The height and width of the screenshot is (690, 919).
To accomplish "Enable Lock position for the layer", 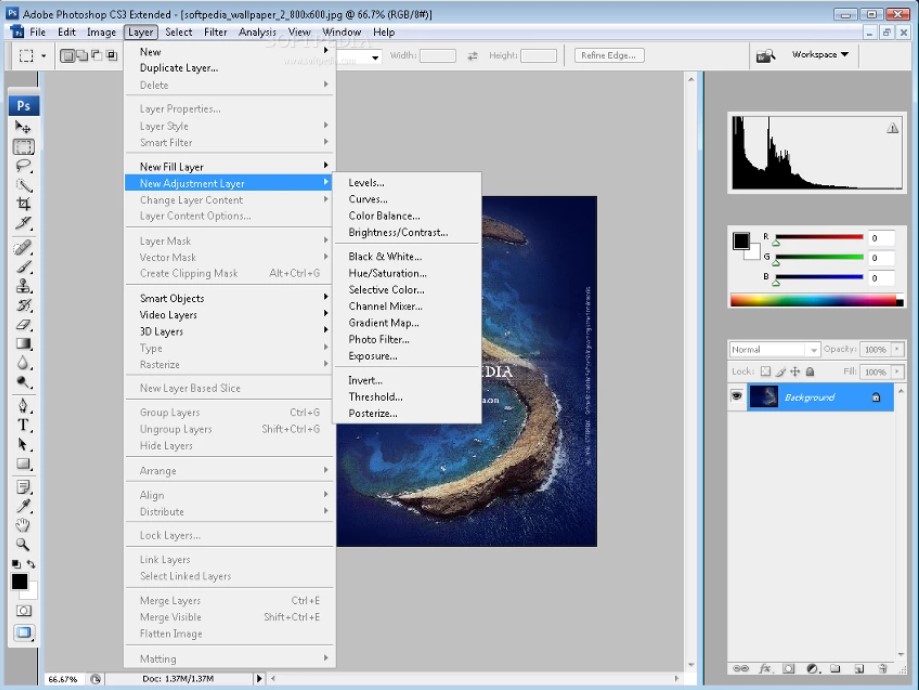I will coord(796,372).
